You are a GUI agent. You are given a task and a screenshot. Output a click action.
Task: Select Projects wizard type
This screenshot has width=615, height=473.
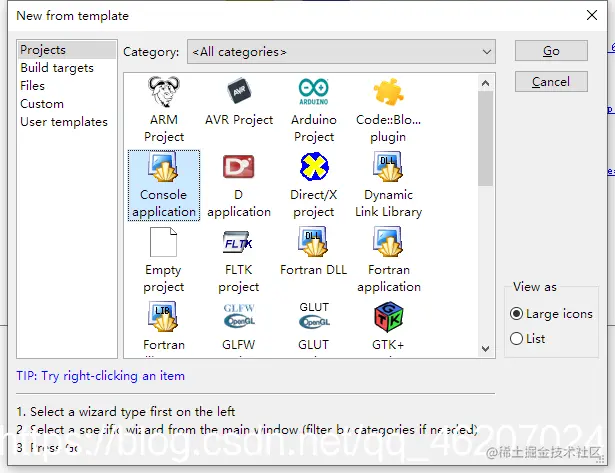pyautogui.click(x=67, y=50)
